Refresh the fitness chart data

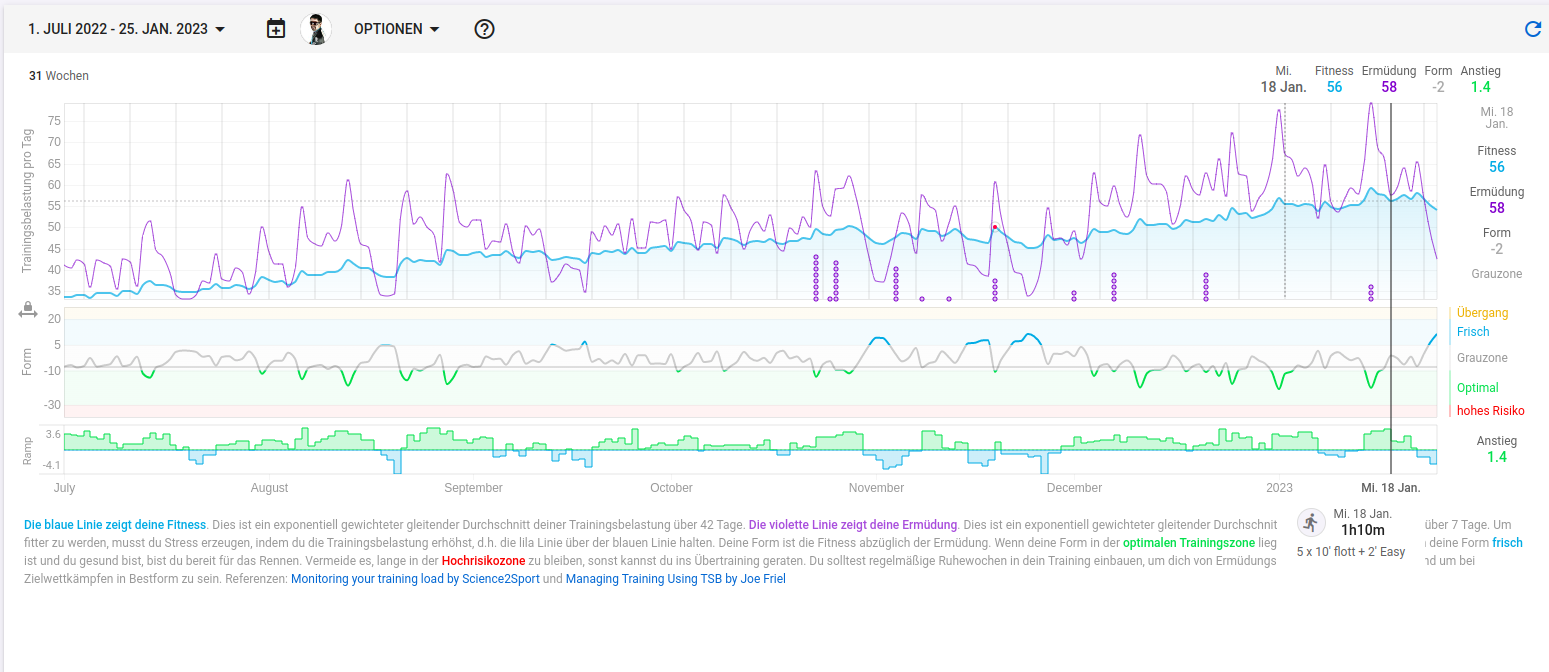pyautogui.click(x=1532, y=29)
